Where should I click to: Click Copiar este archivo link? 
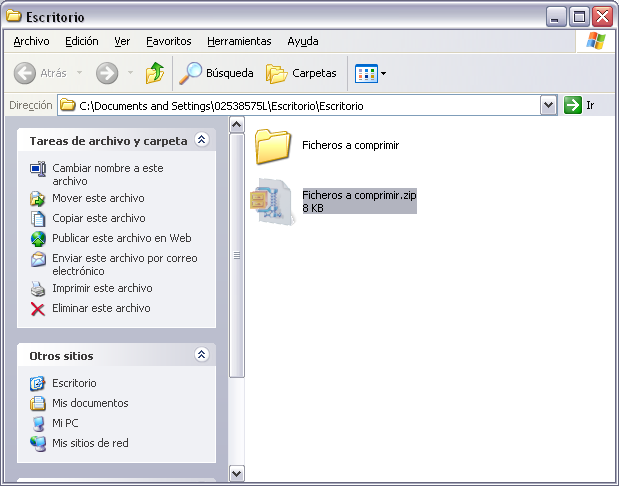pyautogui.click(x=99, y=218)
